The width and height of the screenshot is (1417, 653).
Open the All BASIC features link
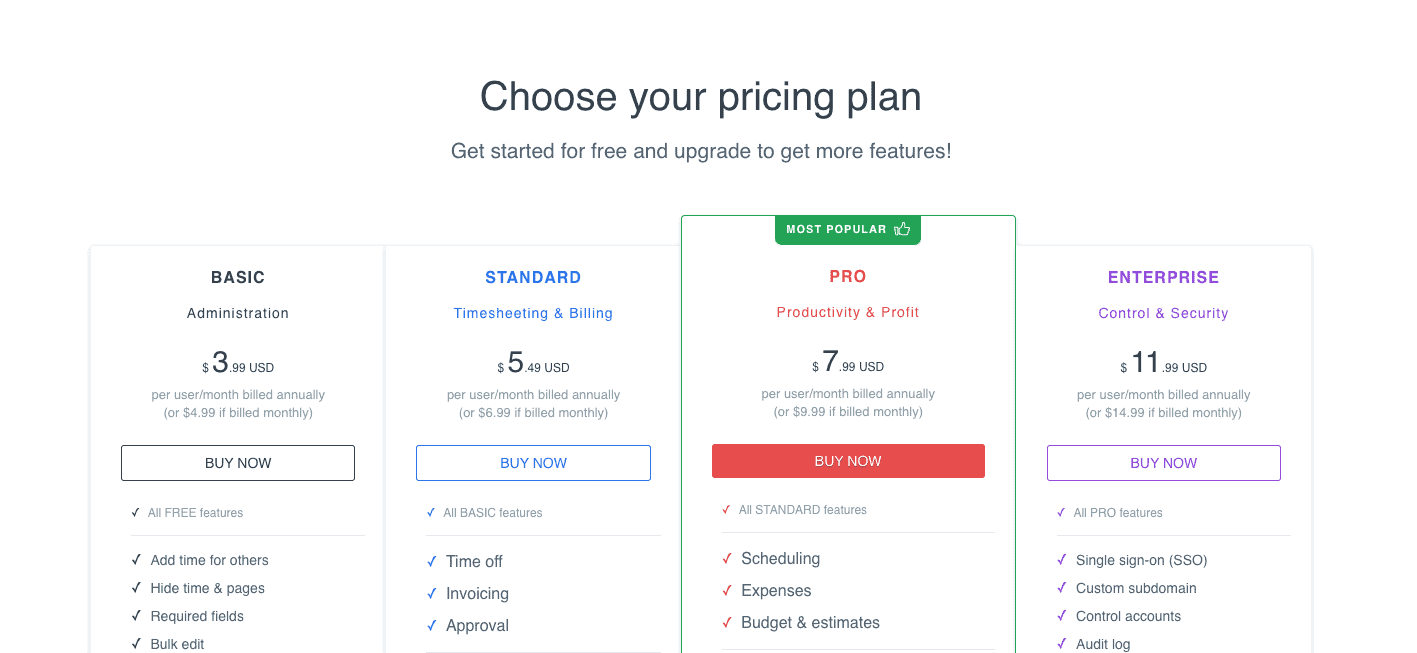pos(492,513)
